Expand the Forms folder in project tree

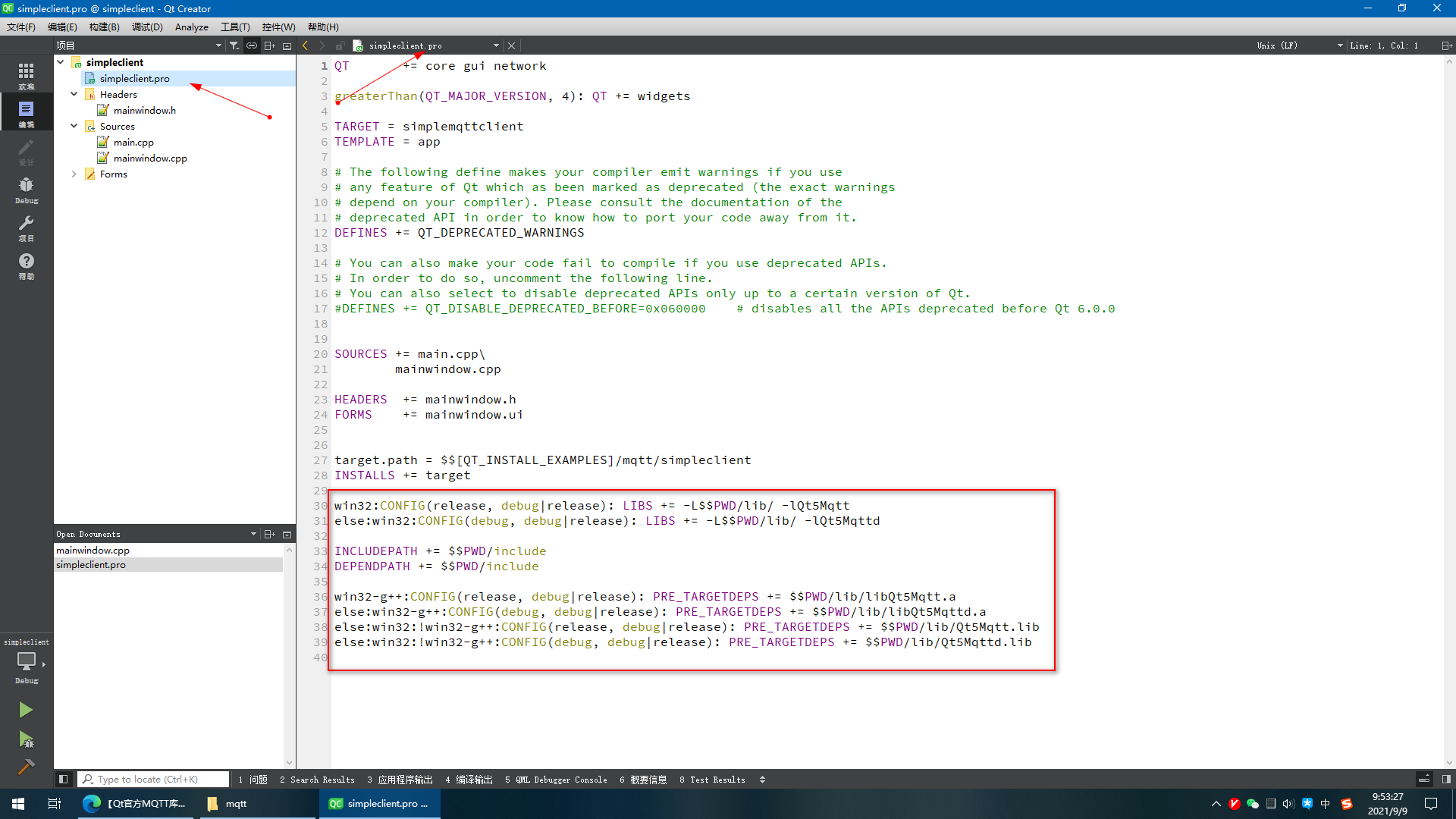pos(74,174)
